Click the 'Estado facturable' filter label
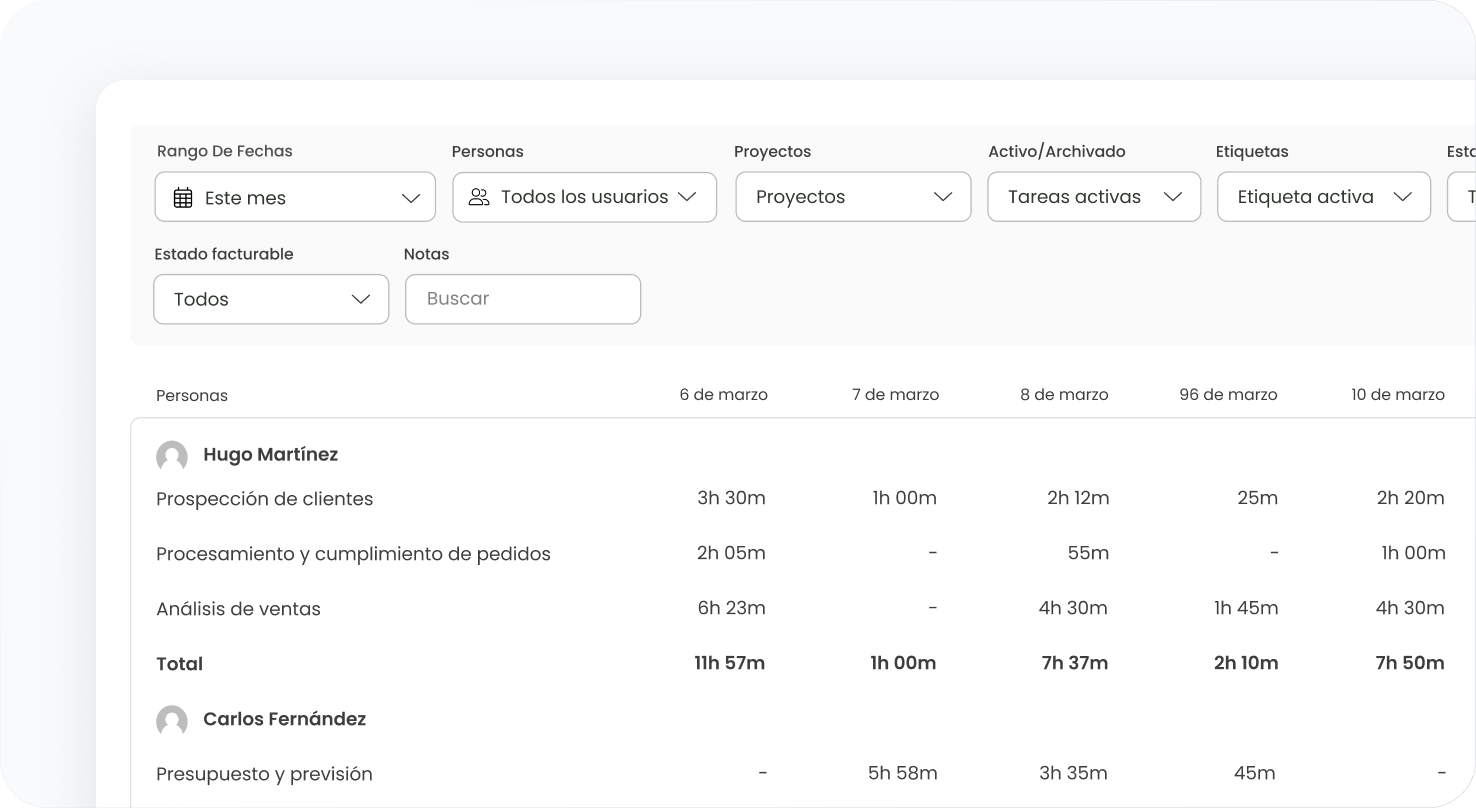 pyautogui.click(x=224, y=254)
